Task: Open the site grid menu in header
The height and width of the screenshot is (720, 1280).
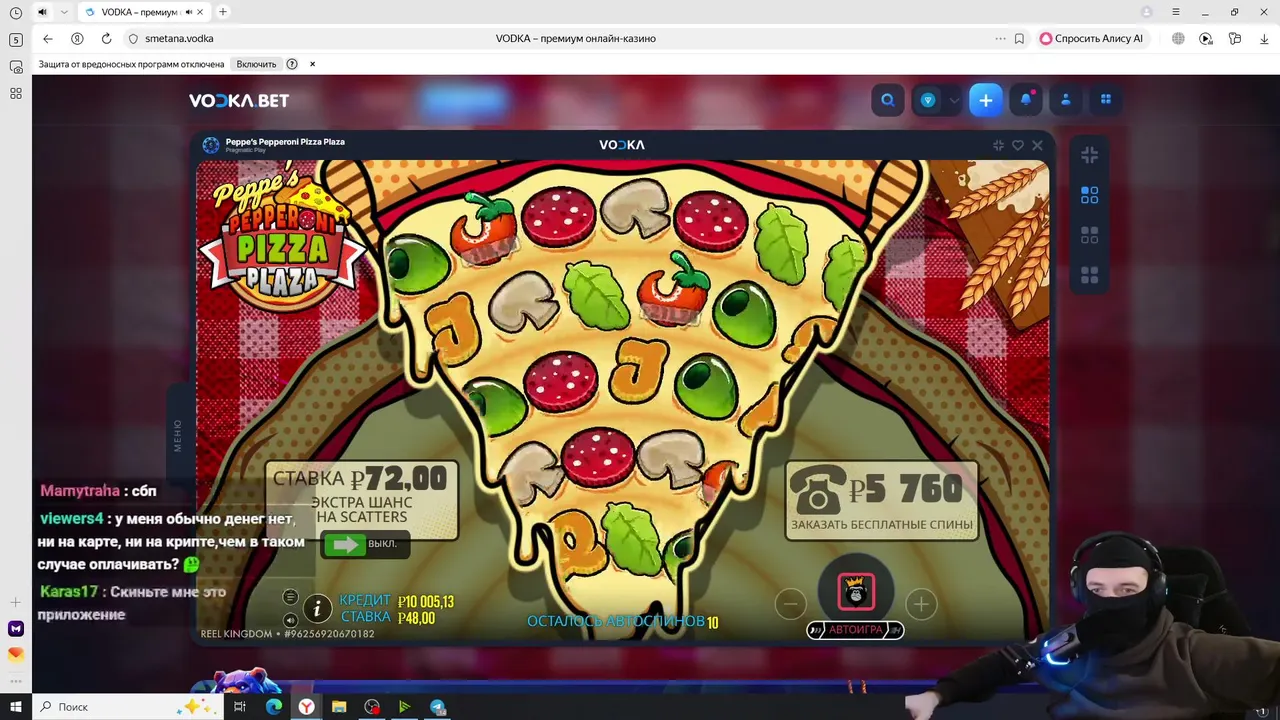Action: pyautogui.click(x=1106, y=100)
